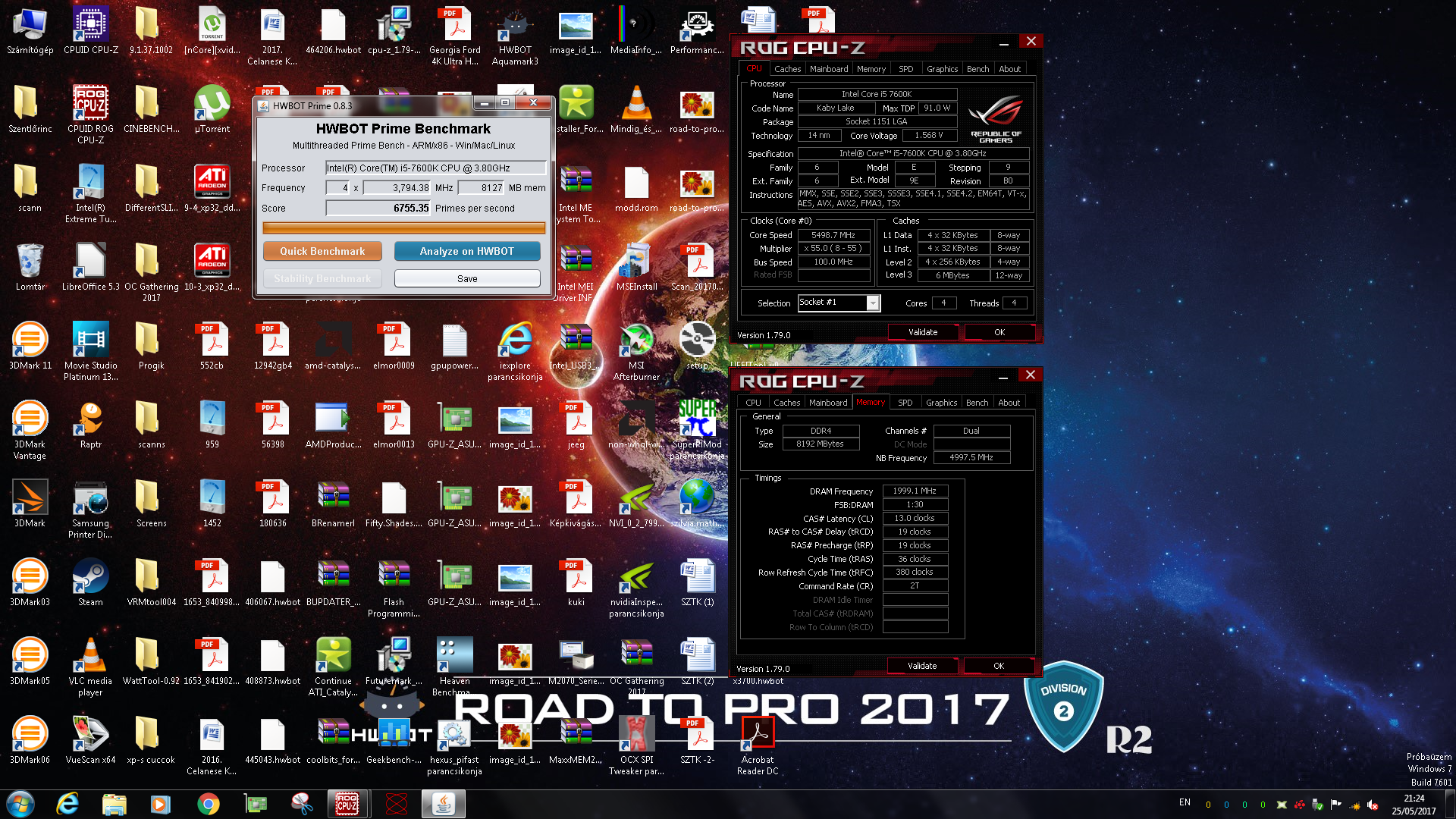1456x819 pixels.
Task: Click Validate in the top CPU-Z window
Action: click(923, 332)
